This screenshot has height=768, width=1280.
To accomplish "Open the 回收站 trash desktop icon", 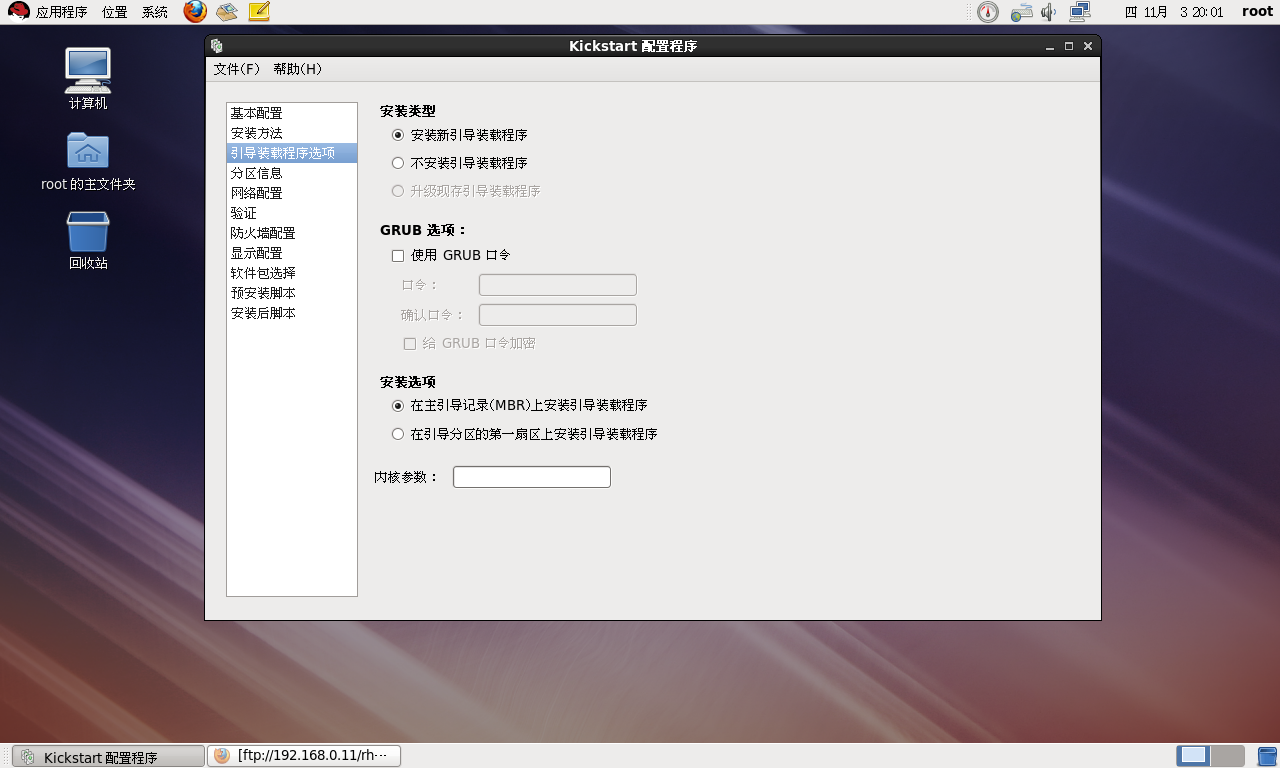I will (88, 241).
